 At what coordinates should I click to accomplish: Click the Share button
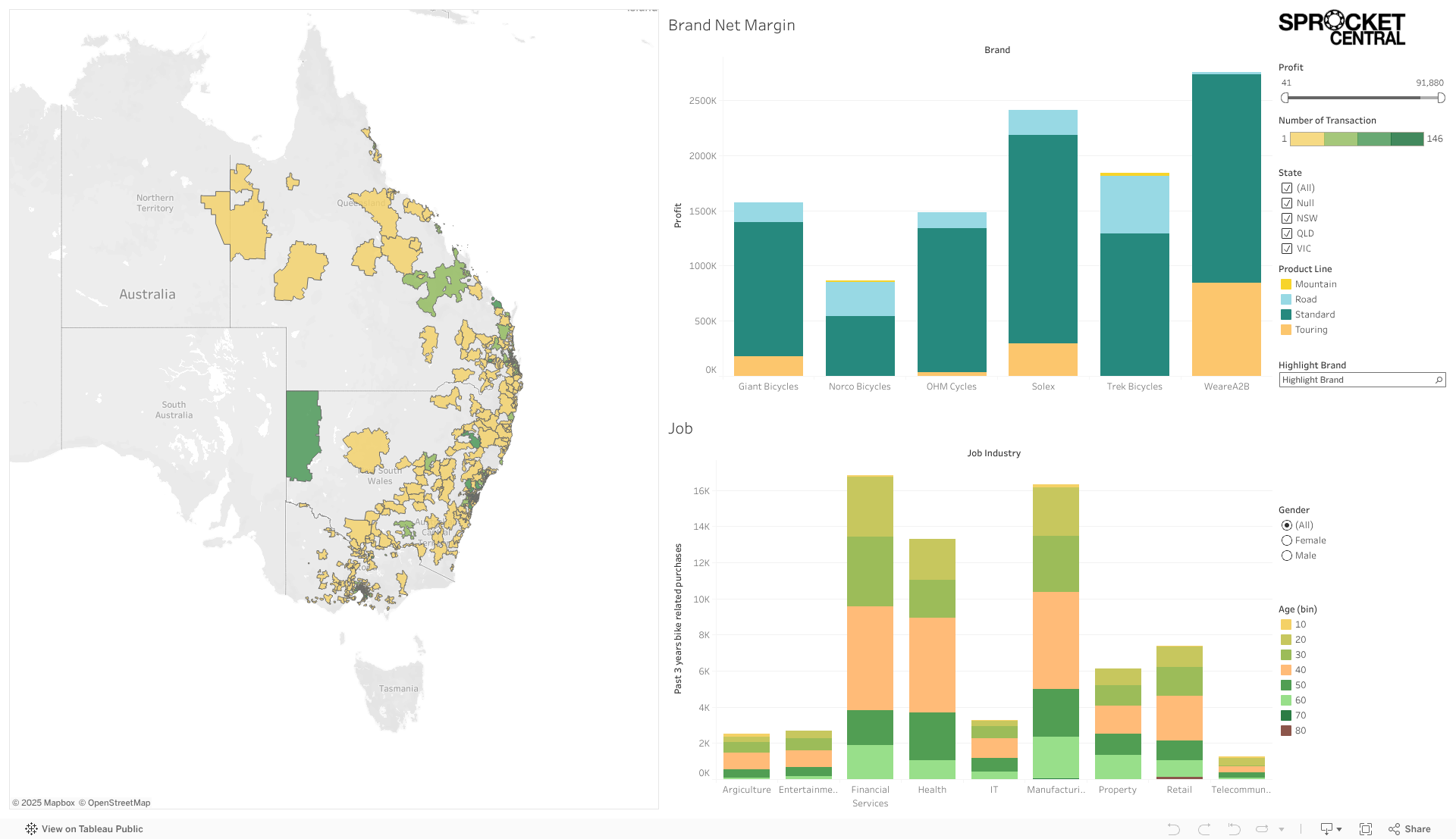click(1417, 828)
